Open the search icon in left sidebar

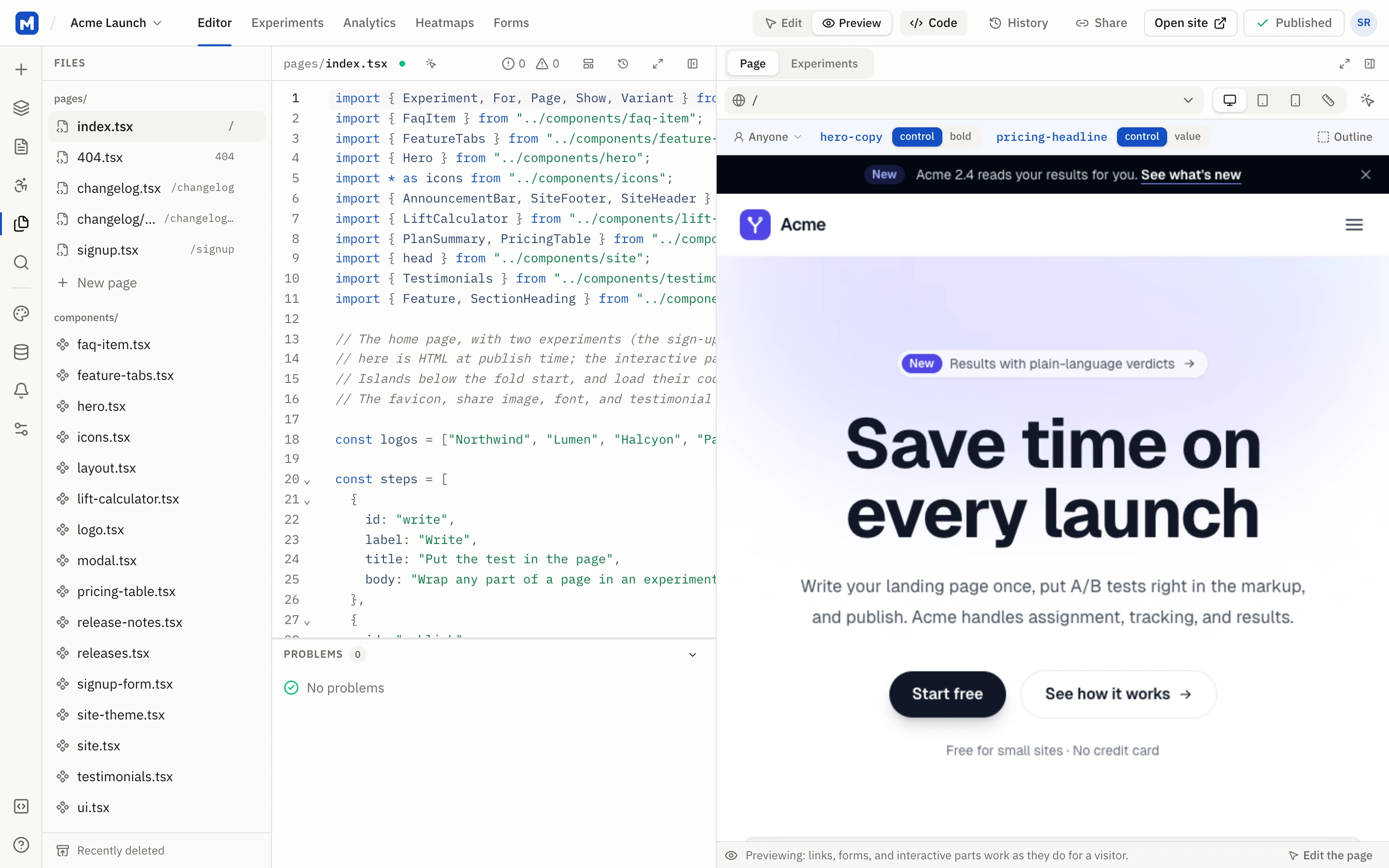click(21, 262)
